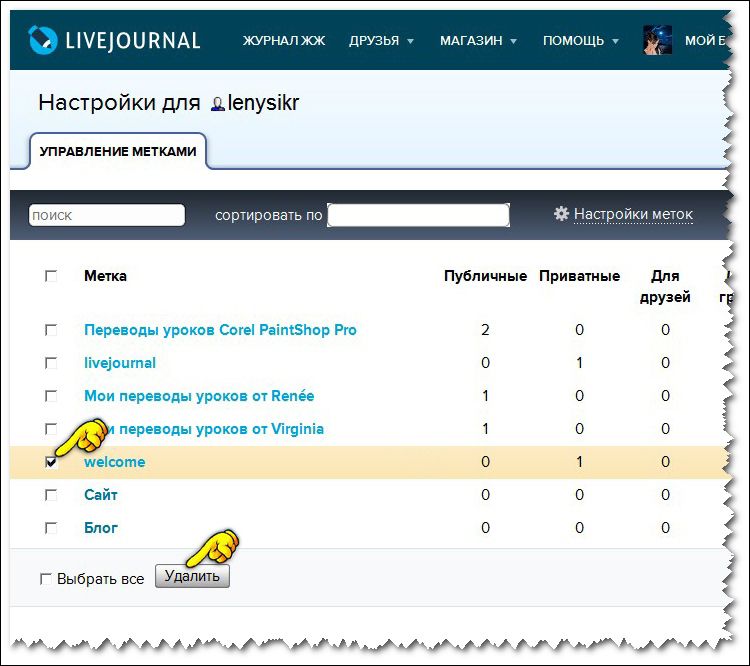The width and height of the screenshot is (750, 666).
Task: Click the LIVEJOURNAL wordmark text
Action: [133, 41]
